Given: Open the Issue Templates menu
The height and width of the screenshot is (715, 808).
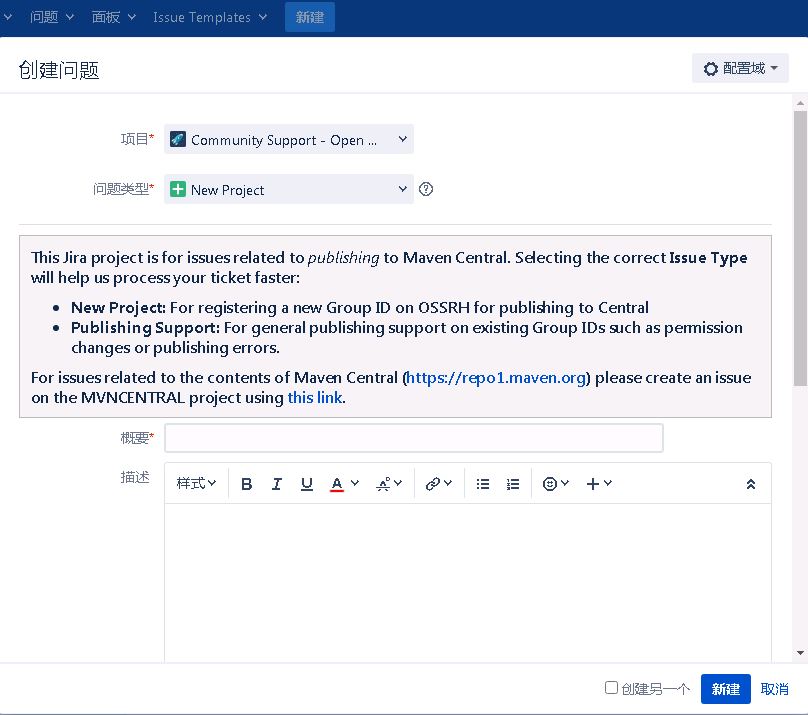Looking at the screenshot, I should click(x=210, y=18).
